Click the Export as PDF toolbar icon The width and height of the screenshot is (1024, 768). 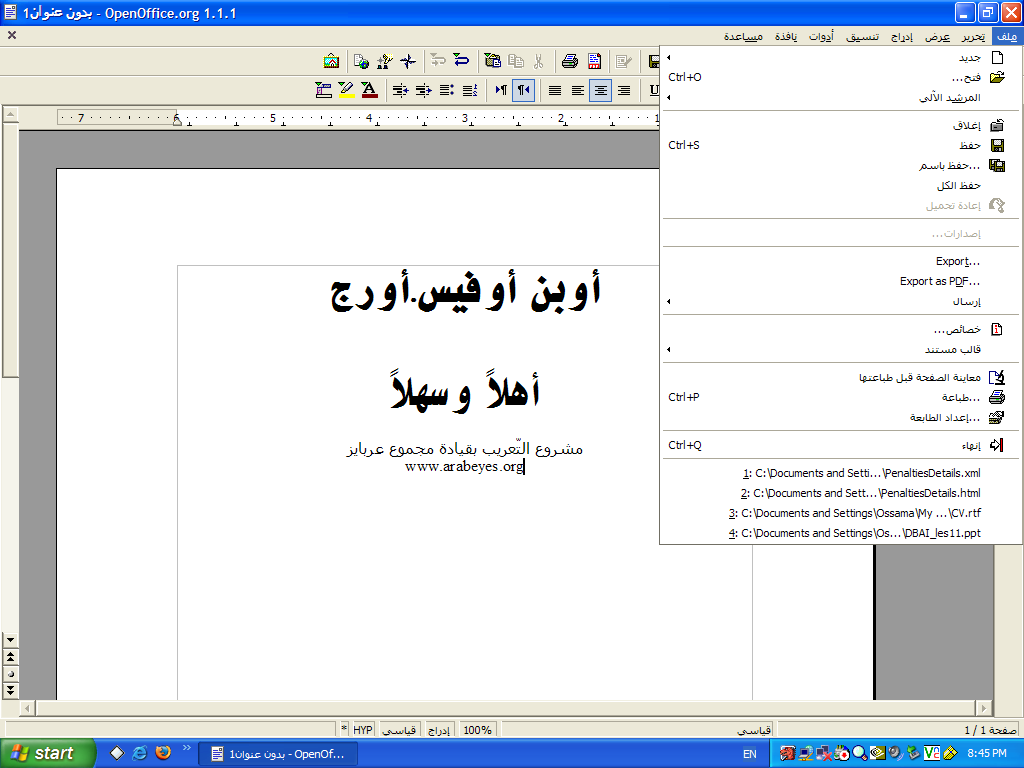click(594, 61)
